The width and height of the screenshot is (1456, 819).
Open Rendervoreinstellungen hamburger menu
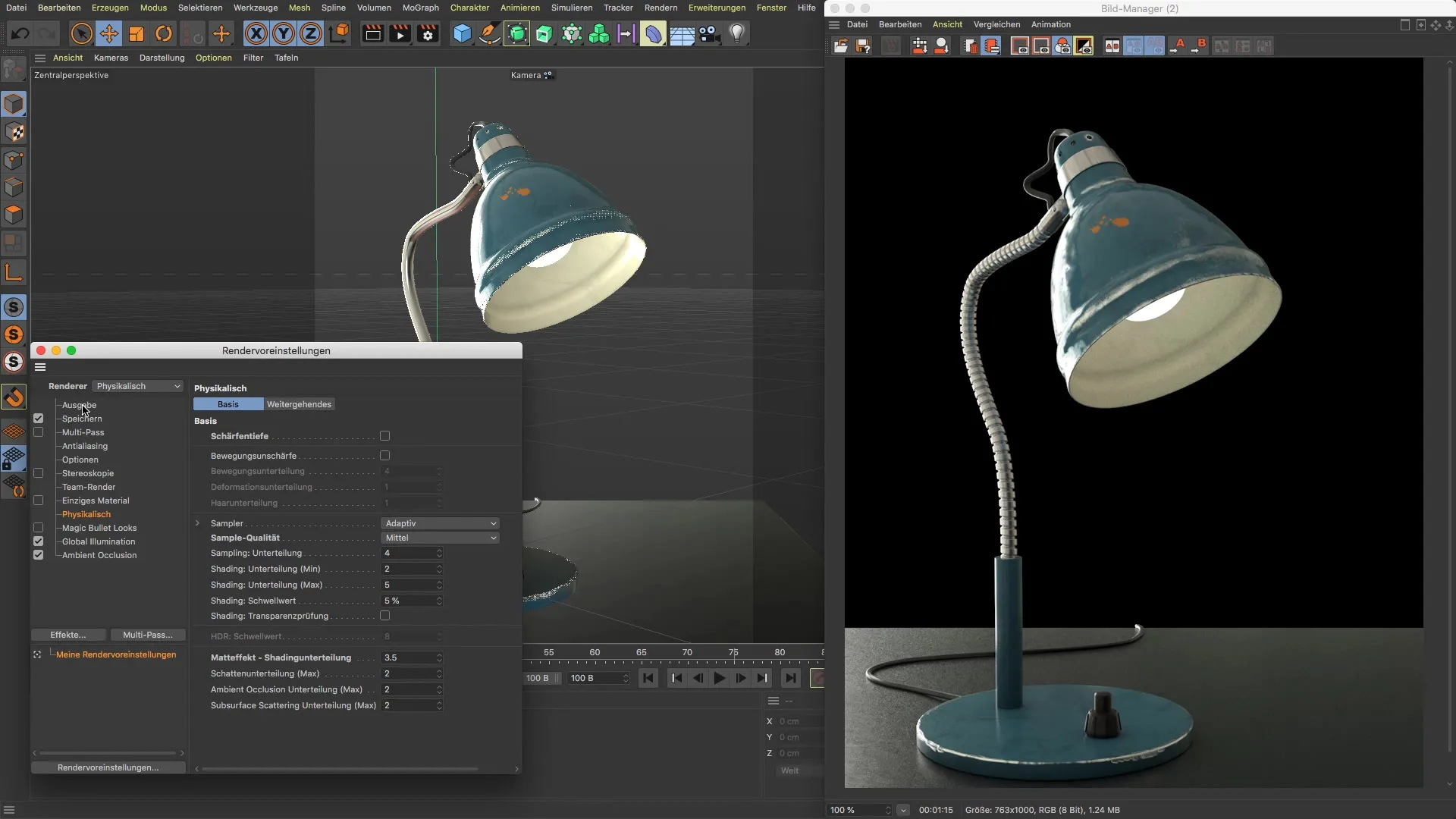[x=40, y=367]
